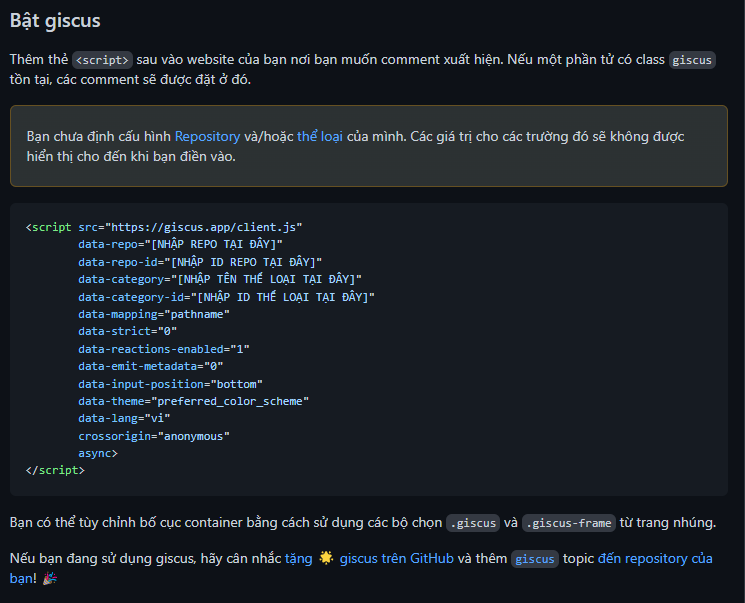Click the 'Bật giscus' heading
Screen dimensions: 745x603
55,21
